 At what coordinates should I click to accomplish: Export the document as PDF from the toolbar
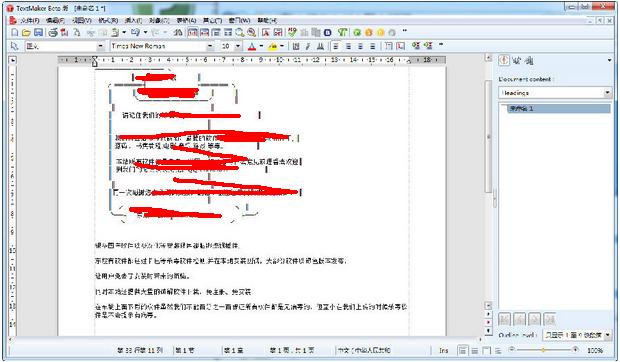click(64, 32)
